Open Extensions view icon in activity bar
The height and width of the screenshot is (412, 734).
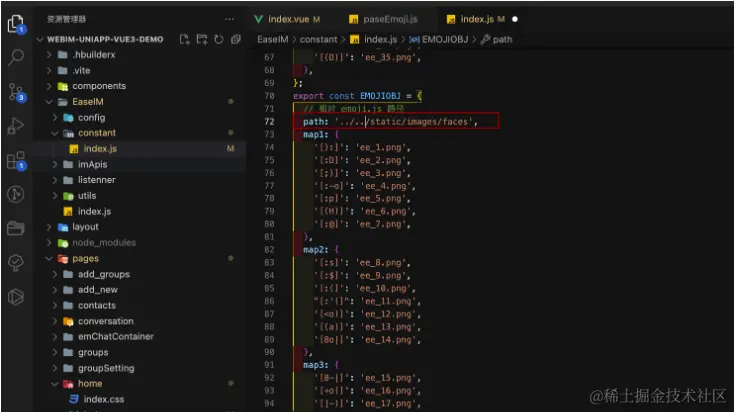tap(16, 160)
